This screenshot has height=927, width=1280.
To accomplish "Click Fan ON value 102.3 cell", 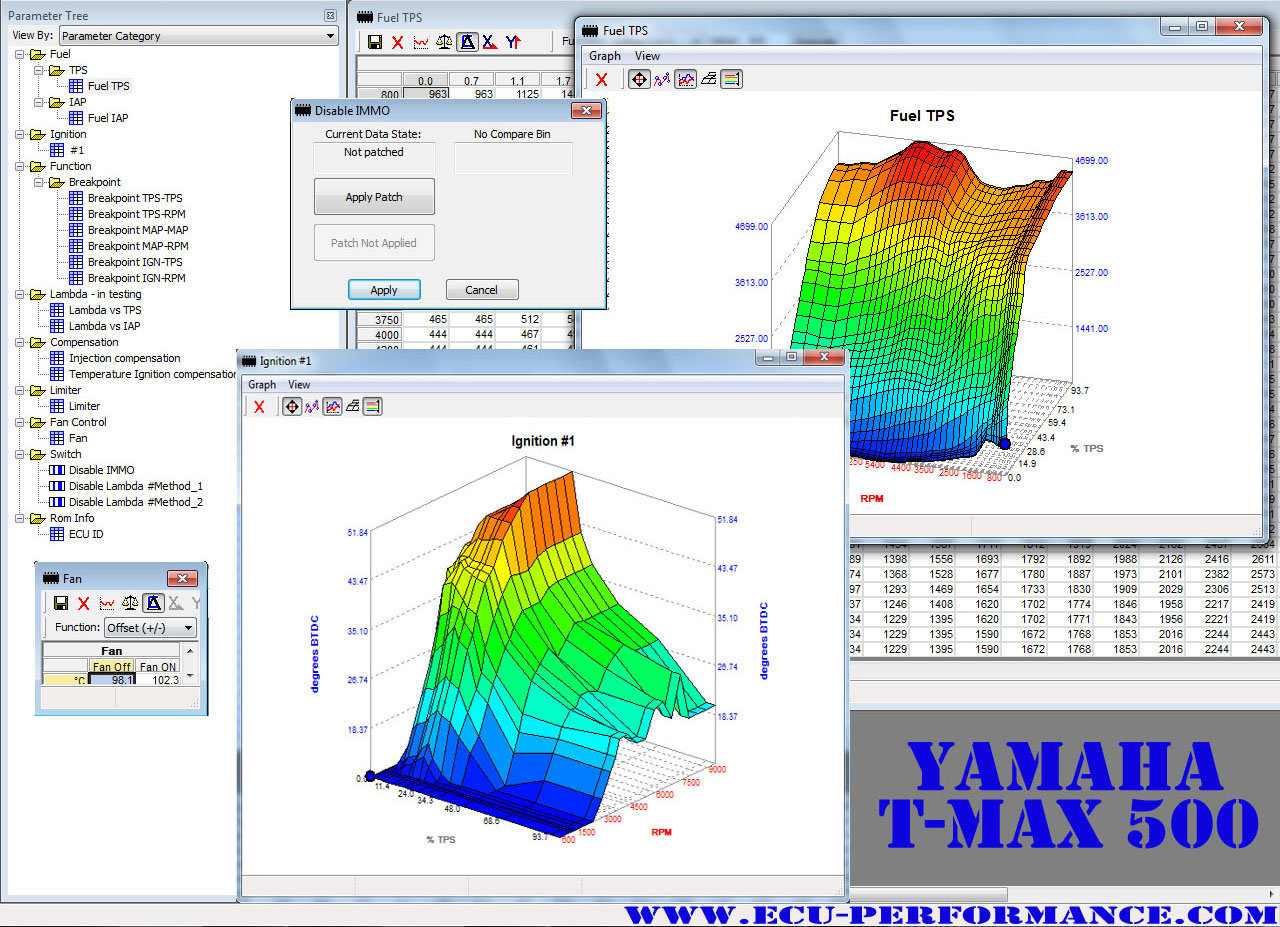I will click(x=158, y=680).
